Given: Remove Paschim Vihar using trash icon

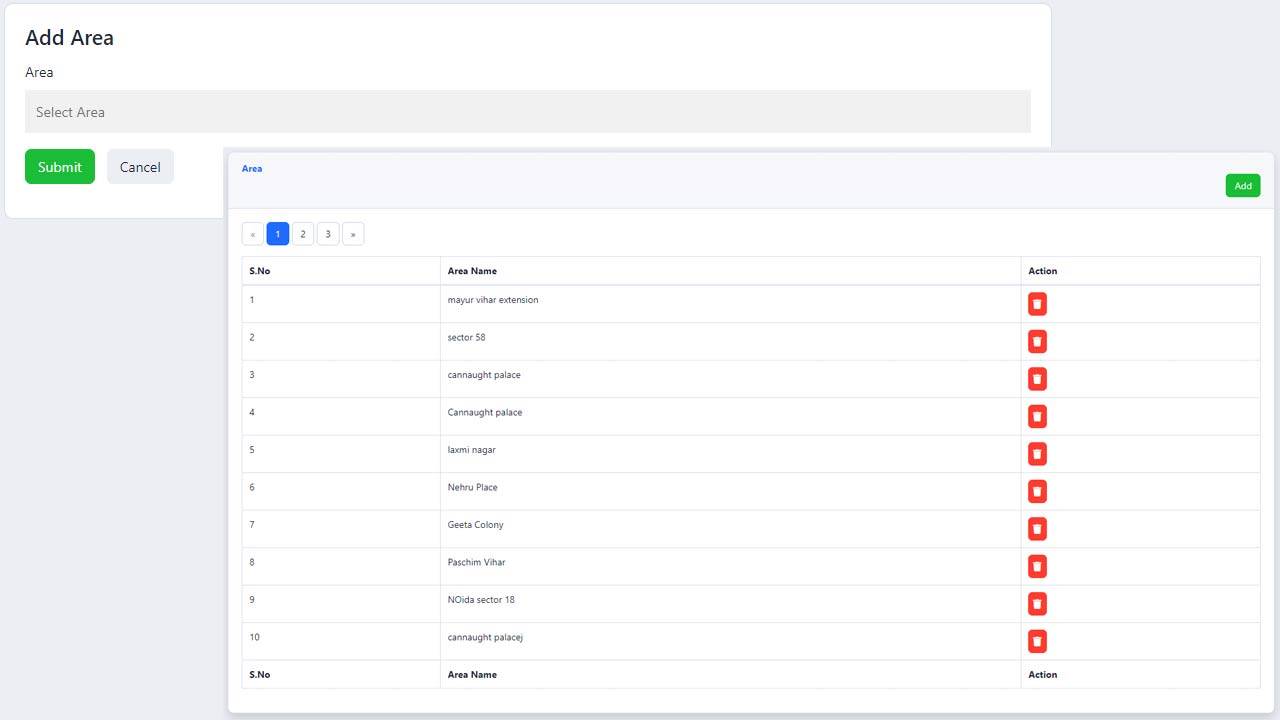Looking at the screenshot, I should pyautogui.click(x=1037, y=567).
